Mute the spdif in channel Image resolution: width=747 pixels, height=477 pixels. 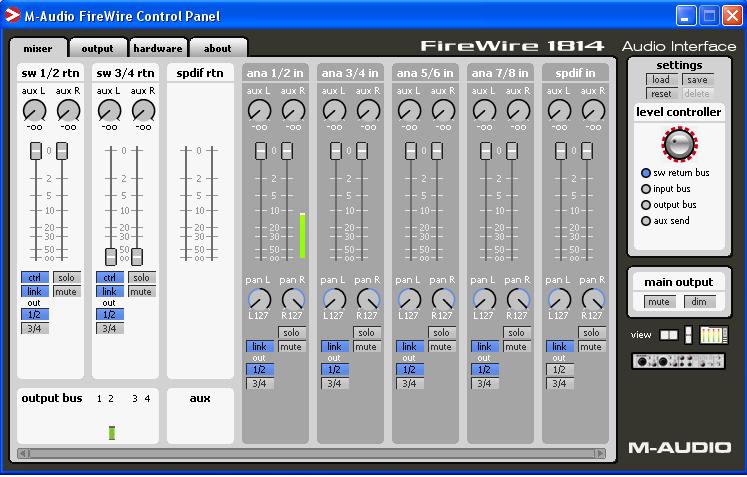[591, 346]
